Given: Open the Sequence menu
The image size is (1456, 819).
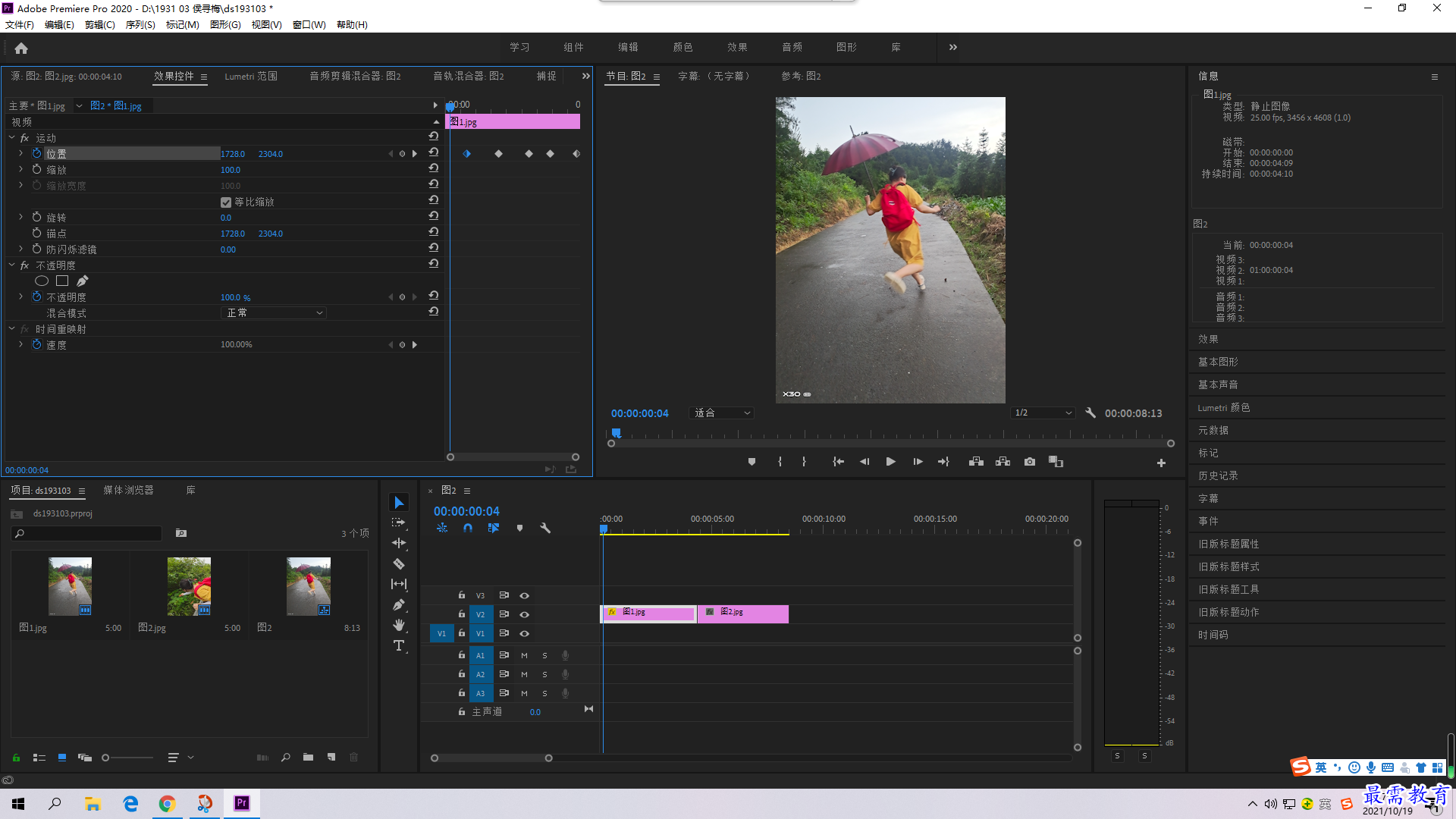Looking at the screenshot, I should [140, 25].
